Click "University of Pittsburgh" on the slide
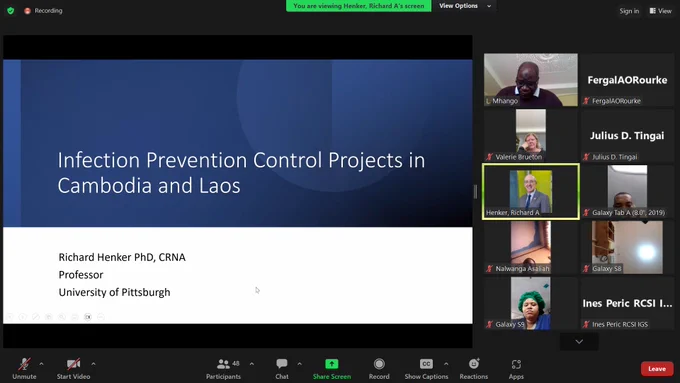Screen dimensions: 680x383 click(114, 292)
